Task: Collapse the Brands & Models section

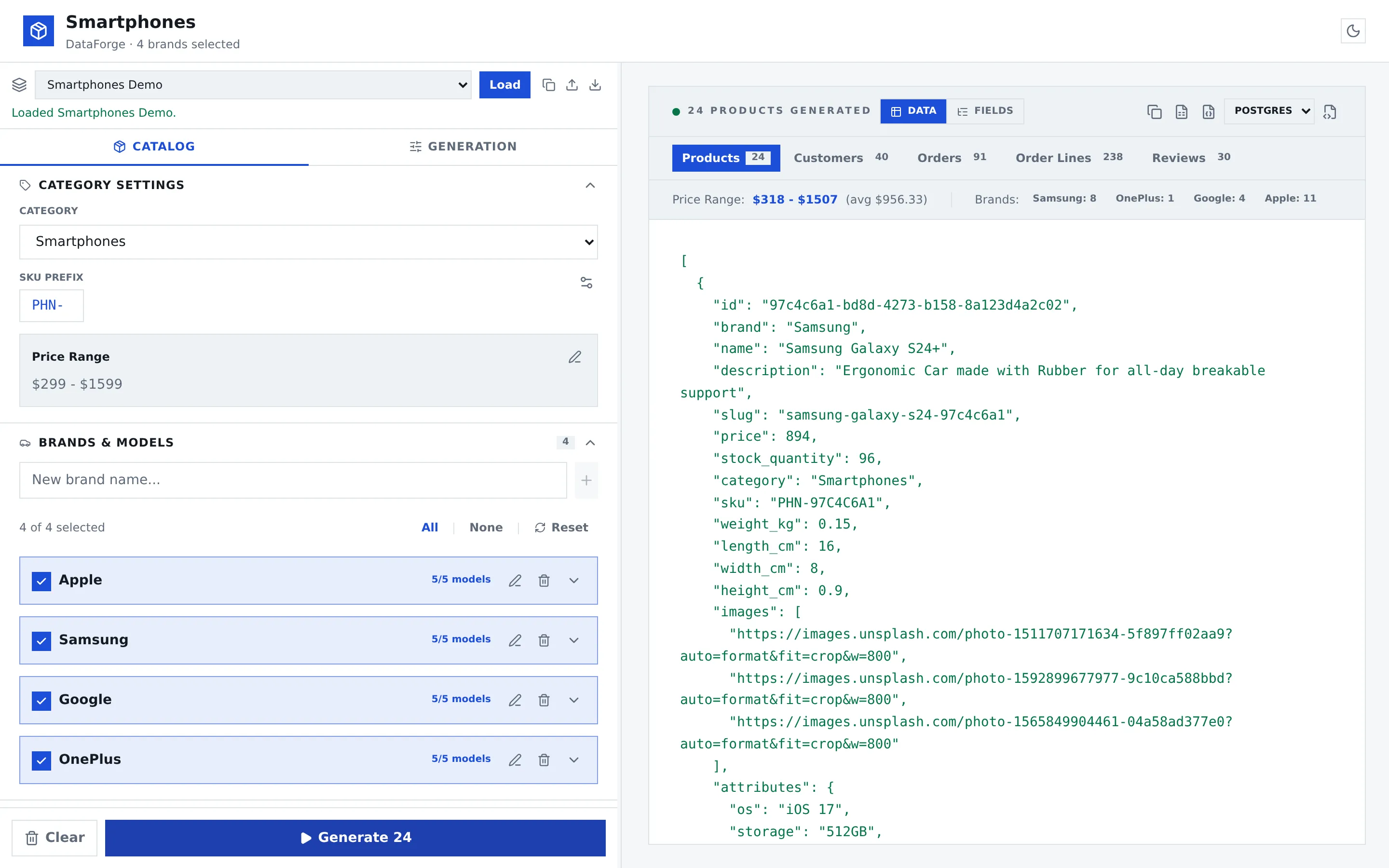Action: coord(589,442)
